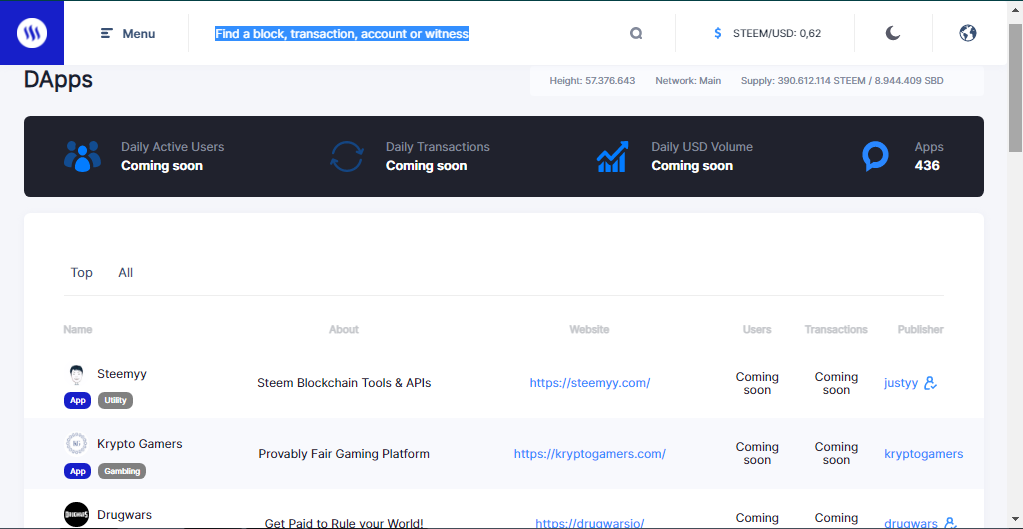Click the Steem logo home icon
Image resolution: width=1023 pixels, height=529 pixels.
click(x=32, y=33)
